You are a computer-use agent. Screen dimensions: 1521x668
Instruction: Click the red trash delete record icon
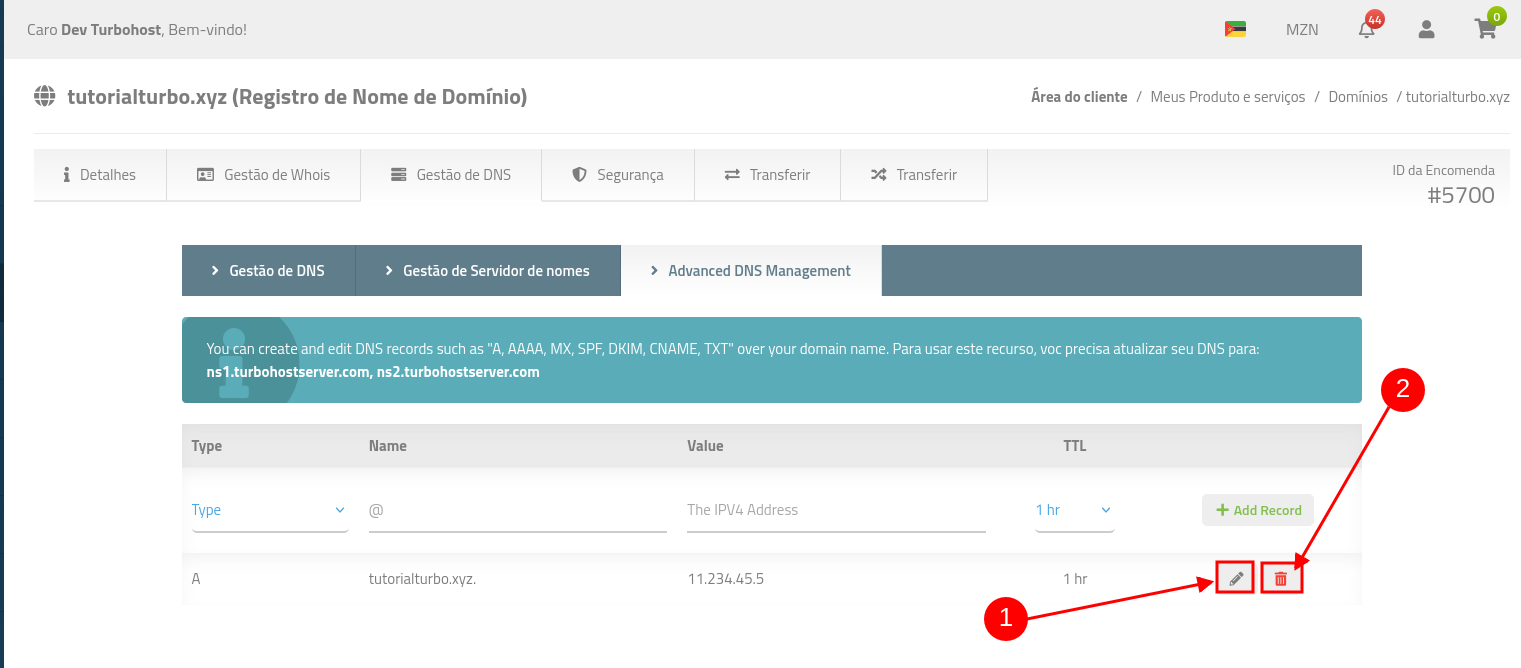[x=1281, y=578]
